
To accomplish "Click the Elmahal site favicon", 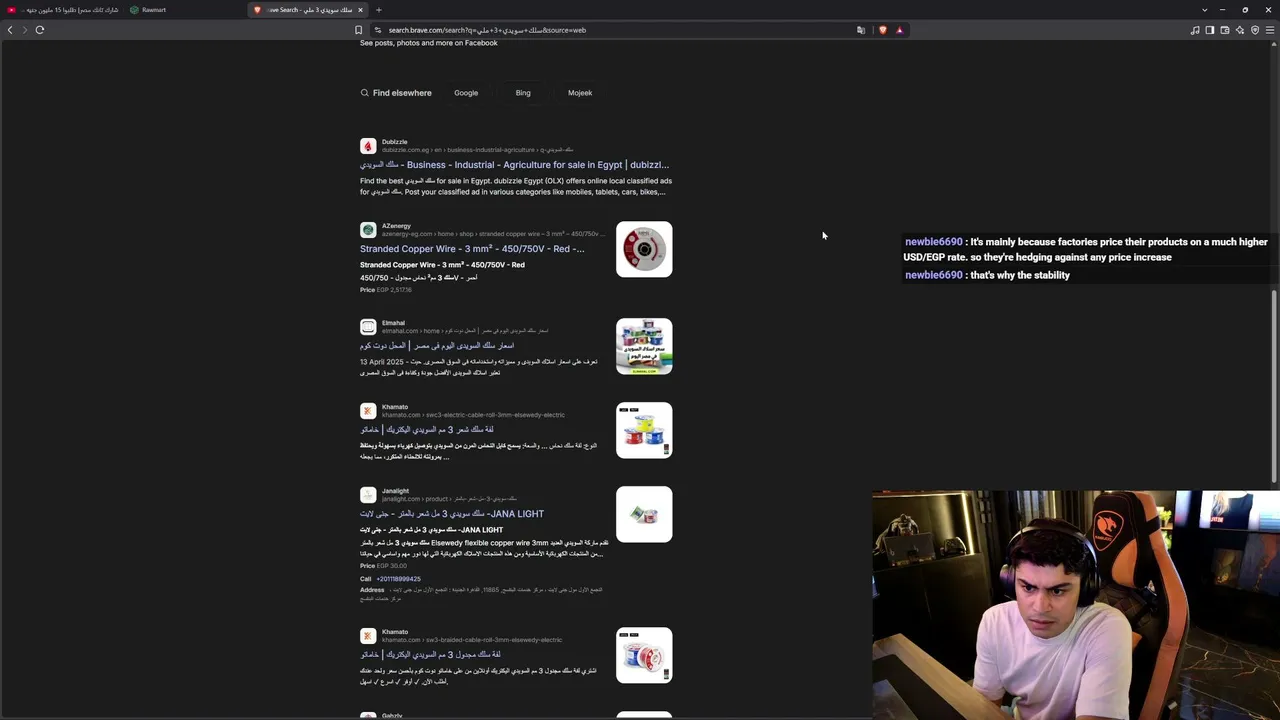I will [368, 327].
